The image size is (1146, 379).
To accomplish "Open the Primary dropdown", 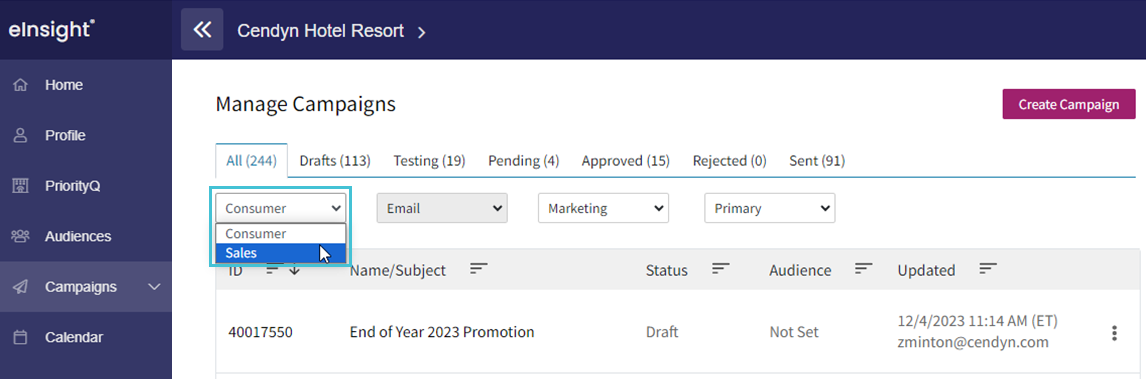I will (x=770, y=208).
